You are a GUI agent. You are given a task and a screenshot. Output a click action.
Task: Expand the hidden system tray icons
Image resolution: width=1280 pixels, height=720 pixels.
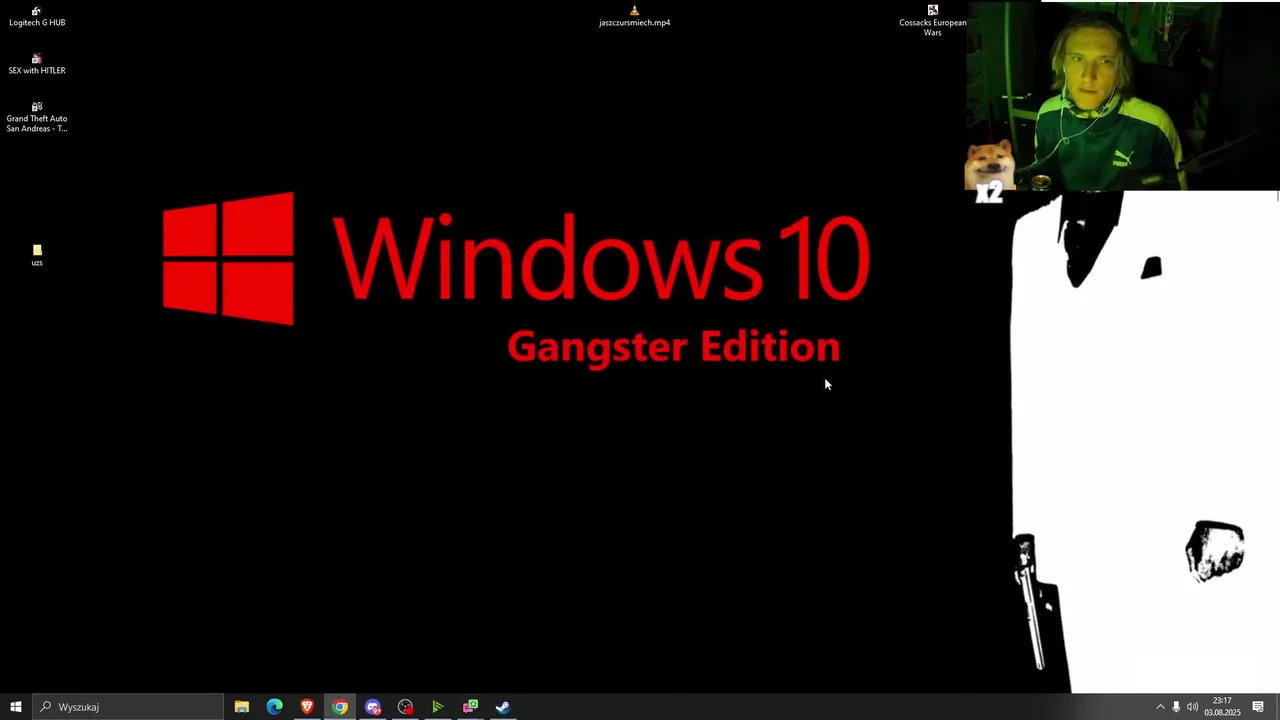(x=1160, y=707)
